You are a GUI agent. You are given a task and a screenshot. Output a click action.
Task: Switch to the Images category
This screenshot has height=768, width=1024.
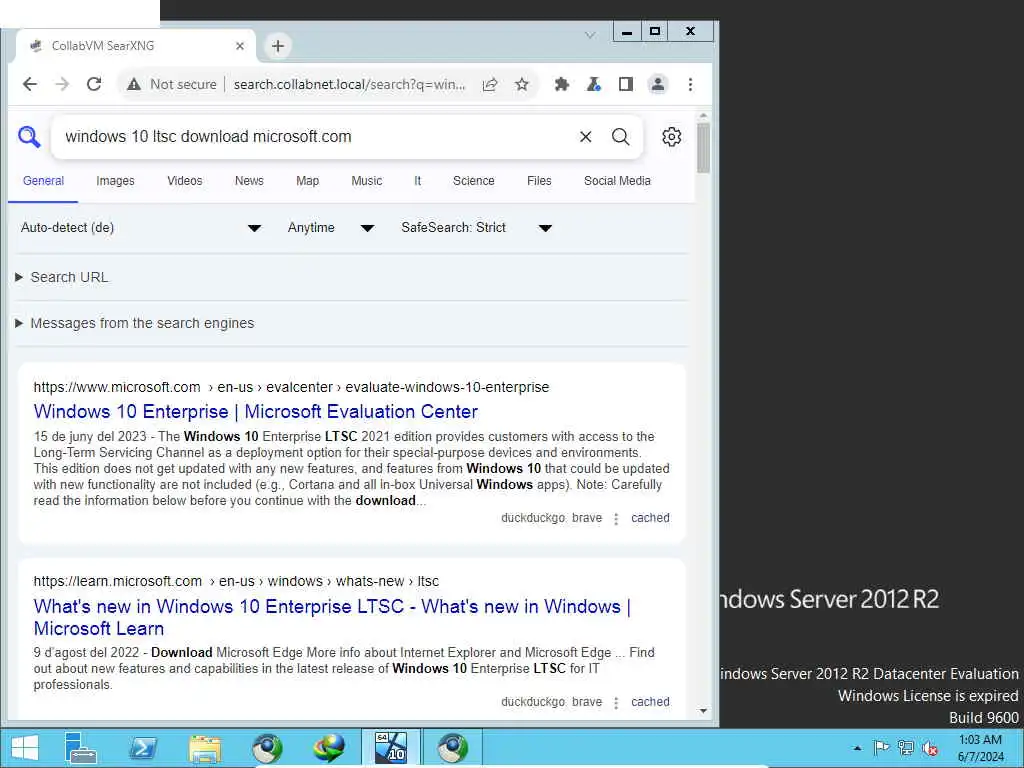point(115,181)
